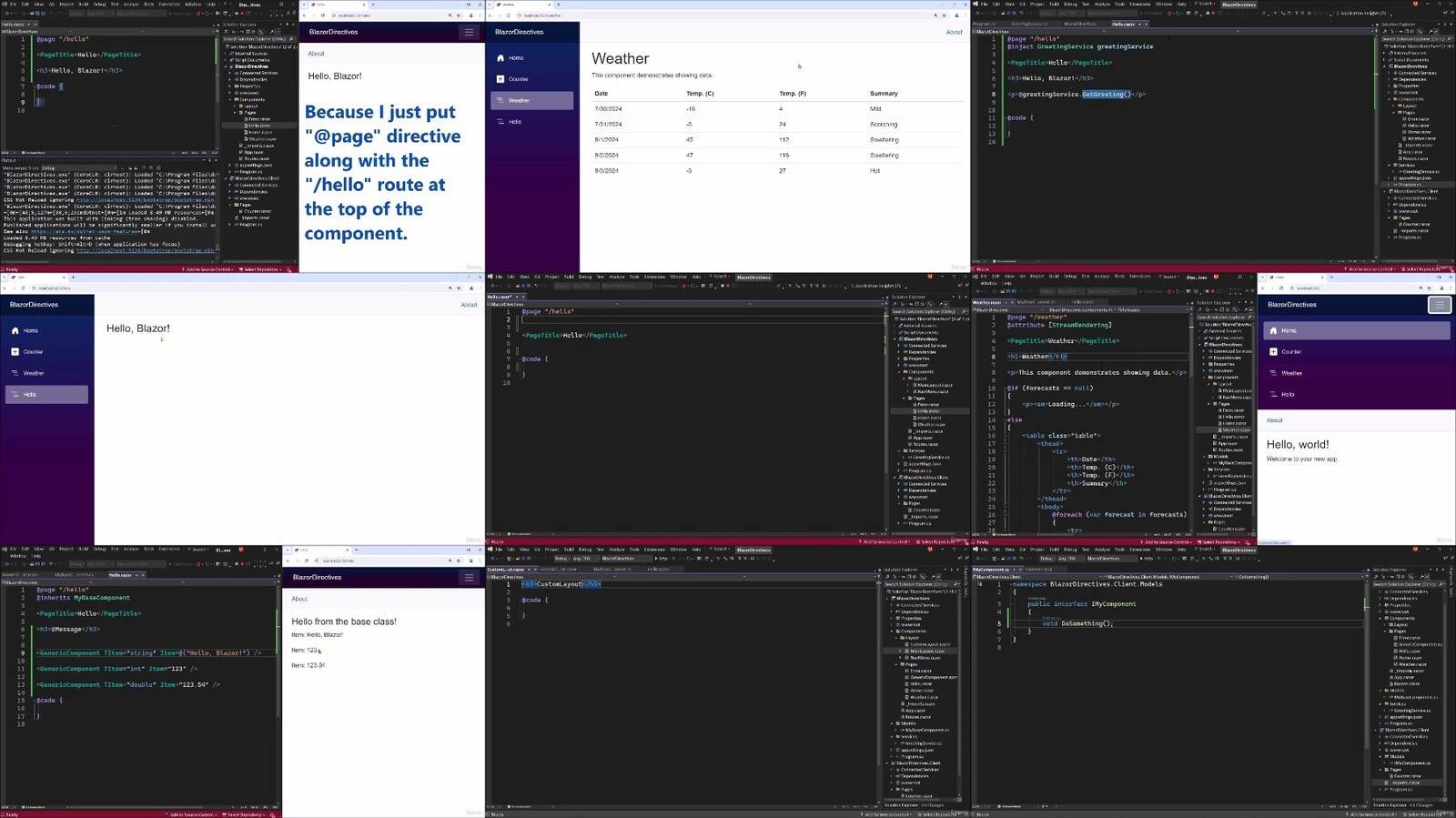Collapse the @if block in Weather.razor editor

[x=1006, y=389]
